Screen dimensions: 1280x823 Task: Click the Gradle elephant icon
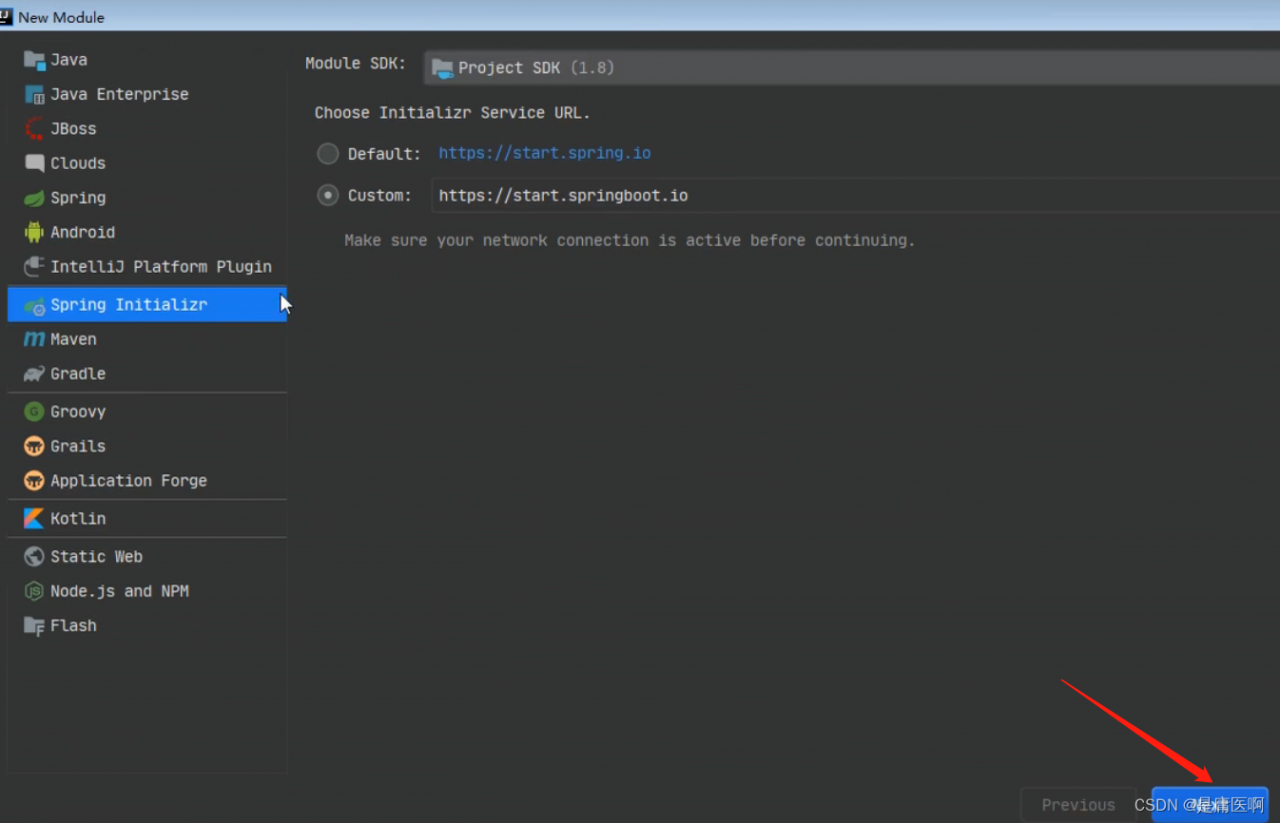pyautogui.click(x=34, y=374)
